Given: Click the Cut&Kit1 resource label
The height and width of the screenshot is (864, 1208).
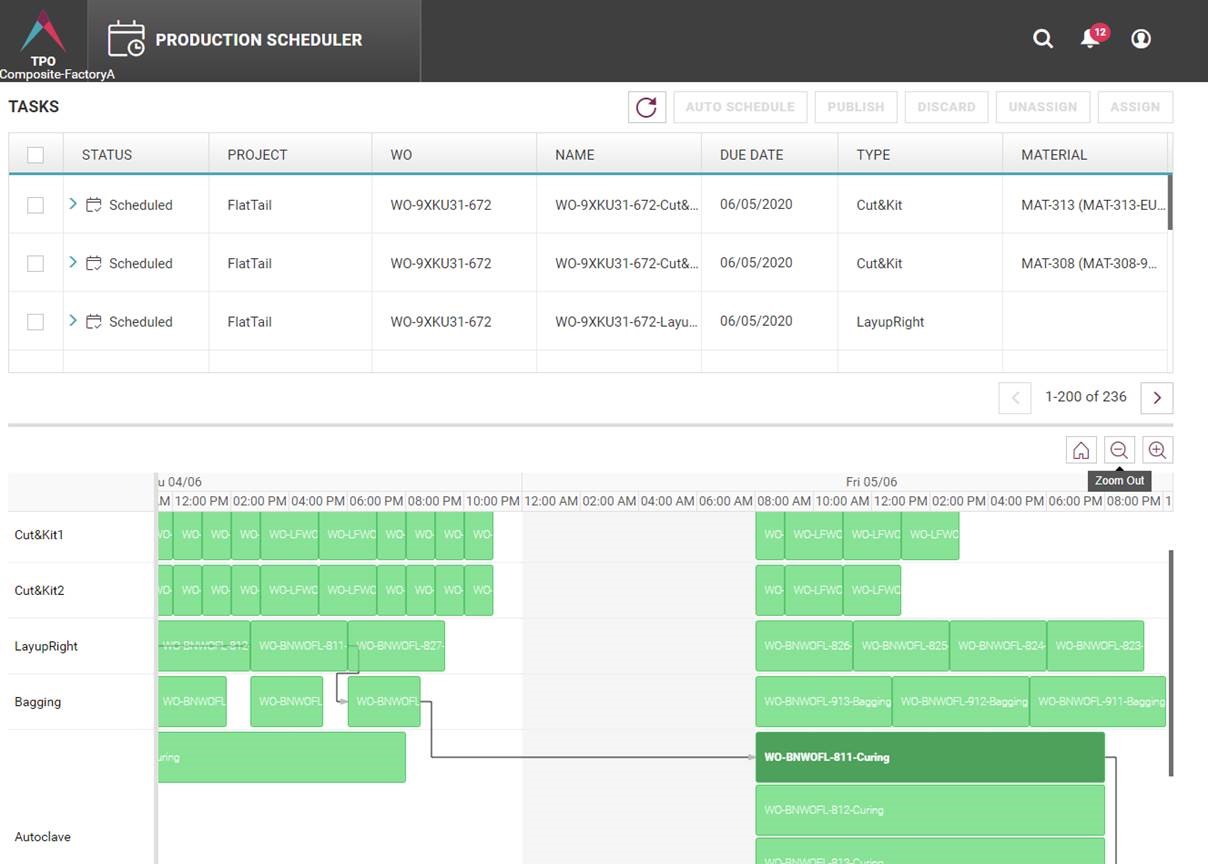Looking at the screenshot, I should (39, 535).
